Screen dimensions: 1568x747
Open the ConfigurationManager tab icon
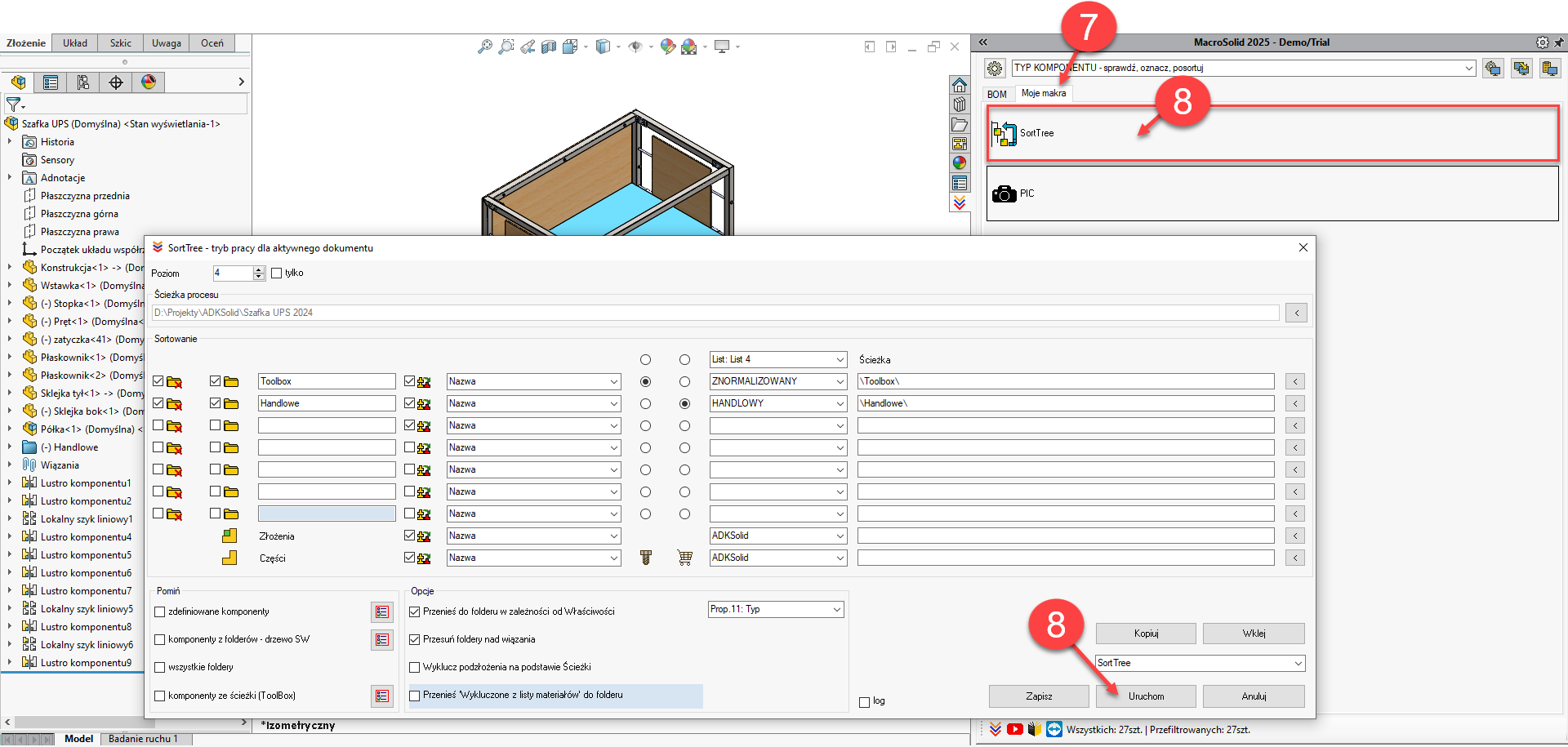coord(83,82)
